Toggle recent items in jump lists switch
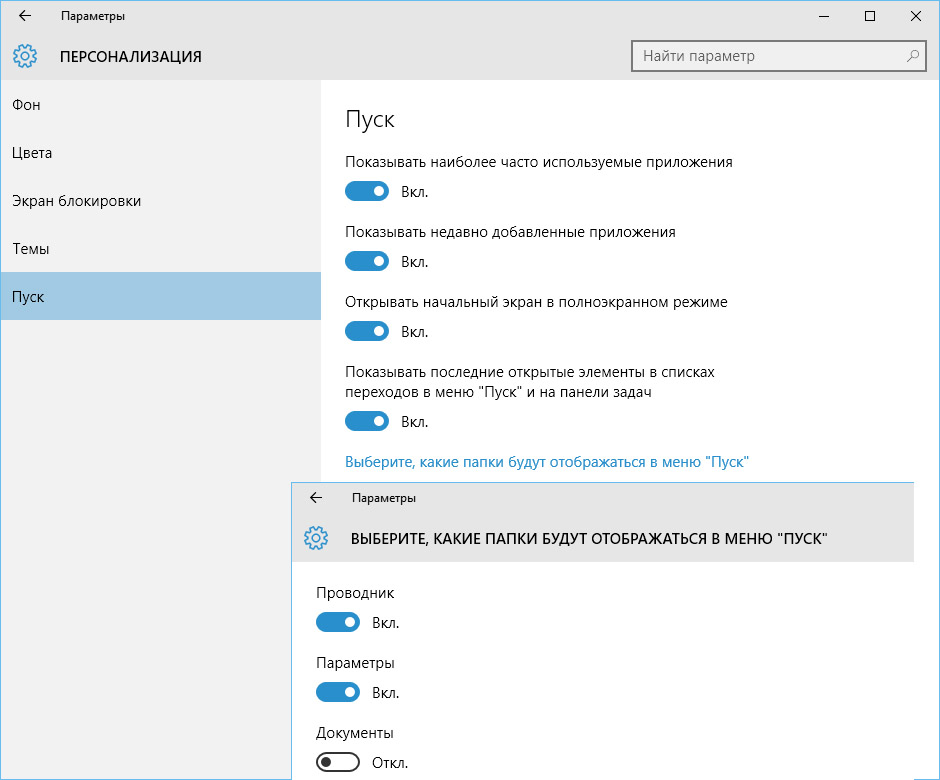 [x=367, y=421]
